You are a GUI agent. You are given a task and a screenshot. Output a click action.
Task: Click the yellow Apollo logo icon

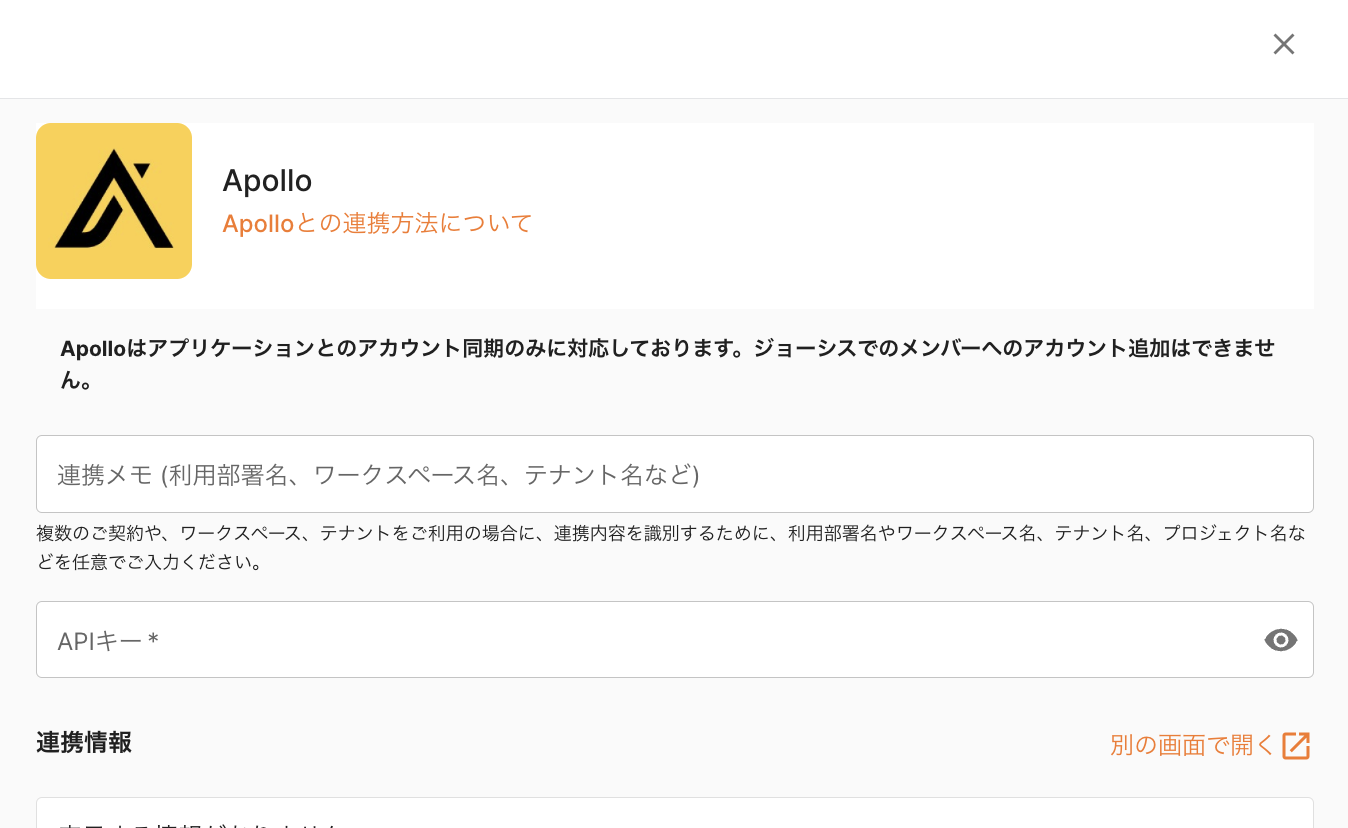coord(114,201)
